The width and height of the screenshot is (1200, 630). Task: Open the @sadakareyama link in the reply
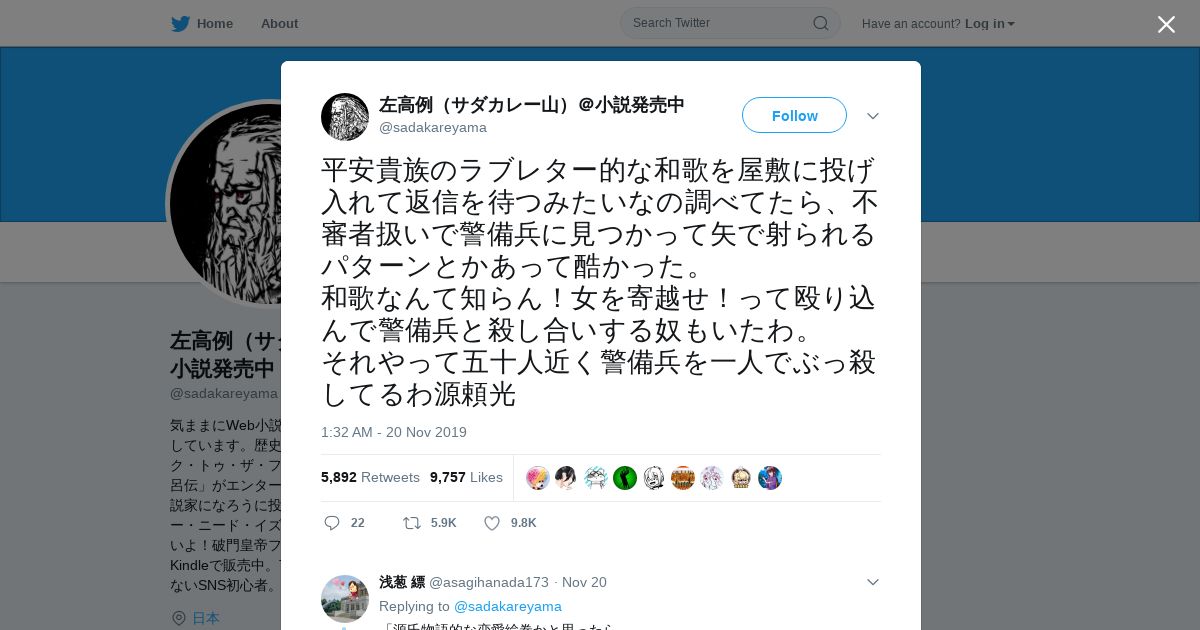pos(508,606)
